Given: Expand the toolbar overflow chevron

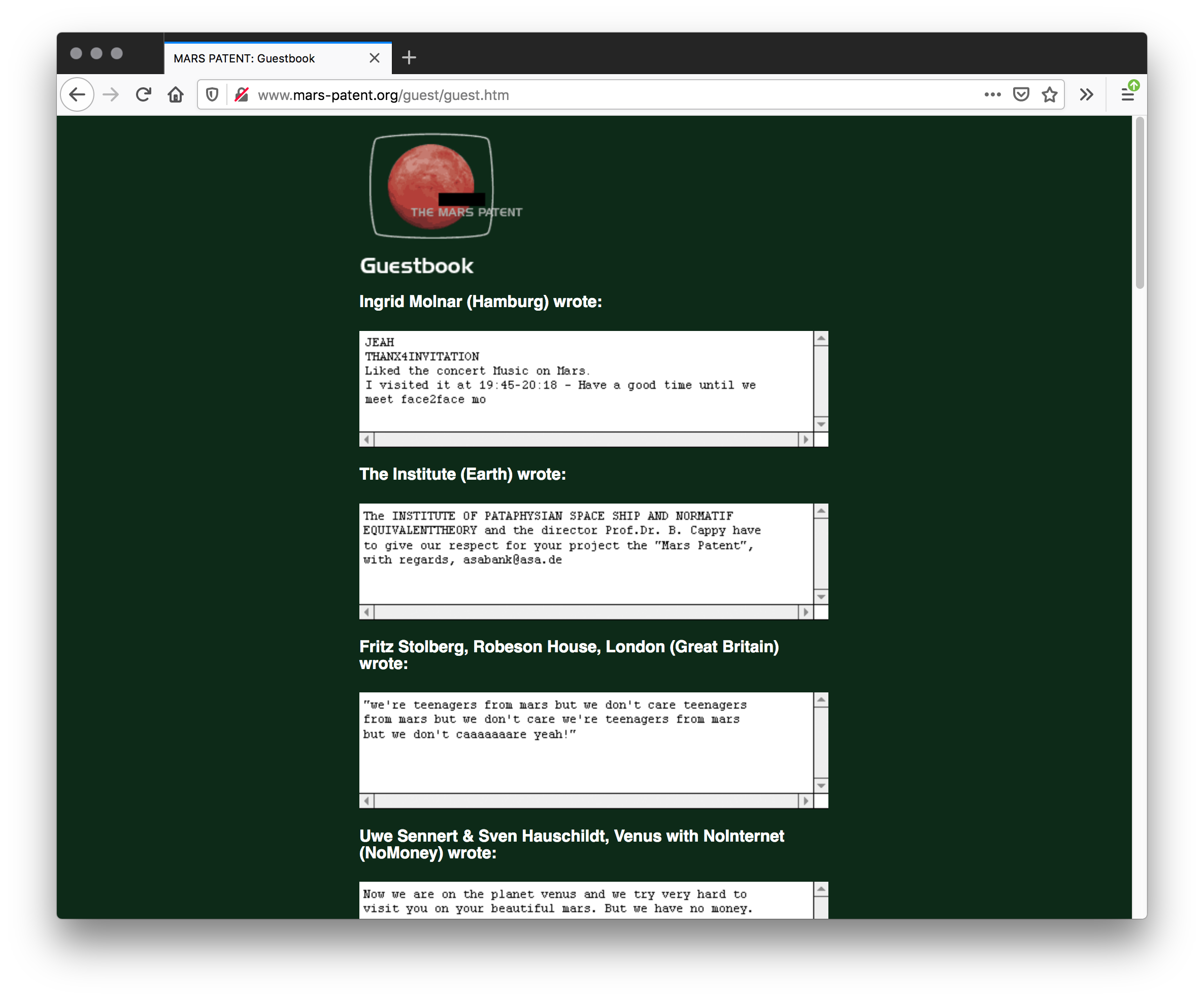Looking at the screenshot, I should pyautogui.click(x=1086, y=94).
